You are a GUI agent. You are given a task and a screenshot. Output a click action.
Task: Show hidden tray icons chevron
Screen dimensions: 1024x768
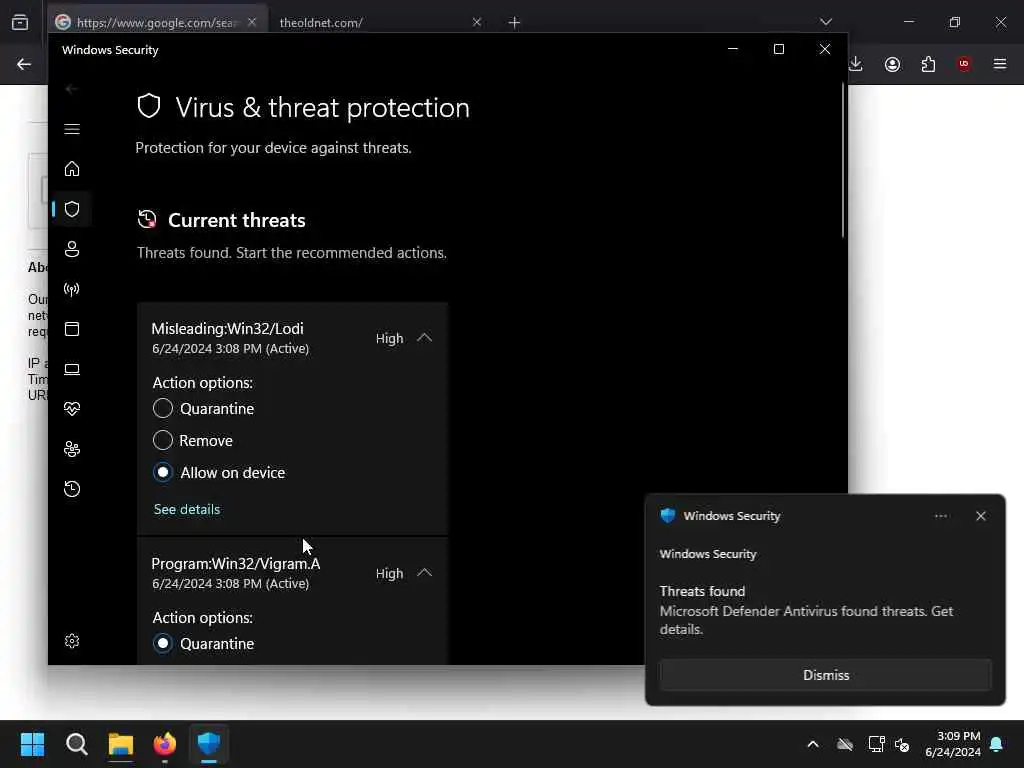coord(813,744)
